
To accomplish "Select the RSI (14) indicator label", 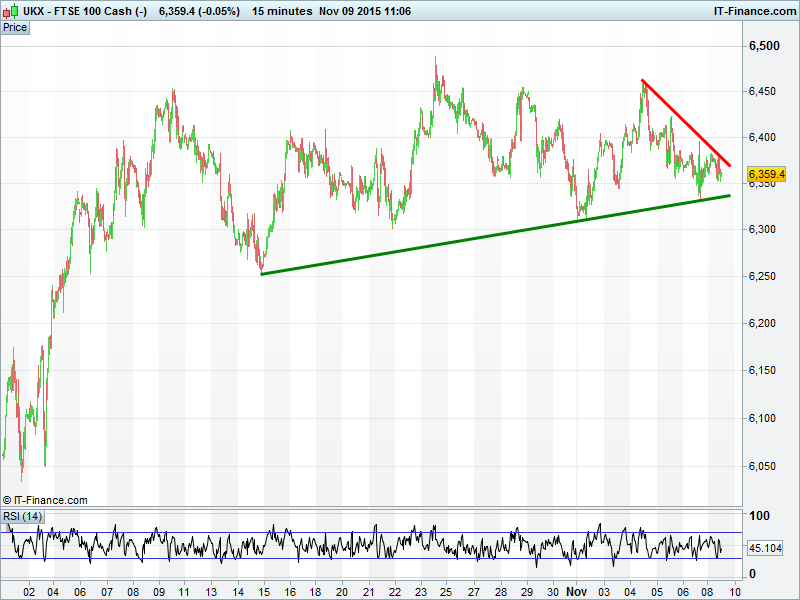I will 22,516.
